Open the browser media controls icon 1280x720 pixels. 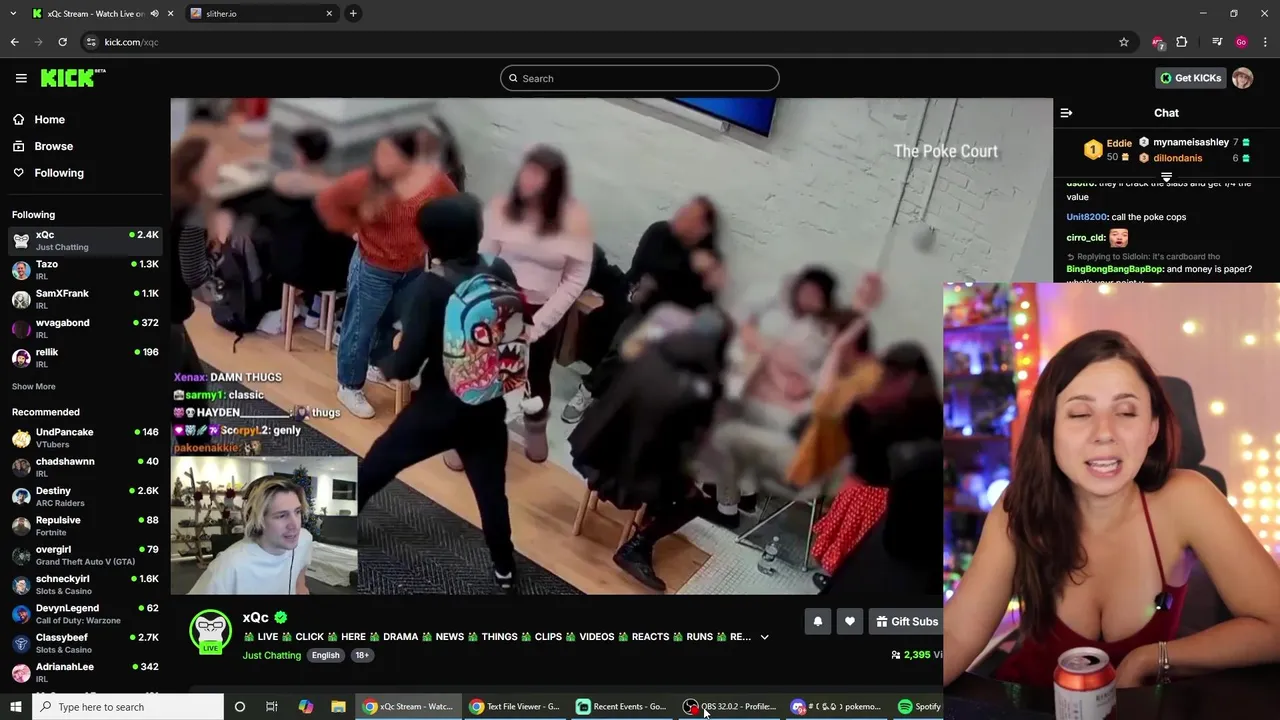click(x=1217, y=42)
